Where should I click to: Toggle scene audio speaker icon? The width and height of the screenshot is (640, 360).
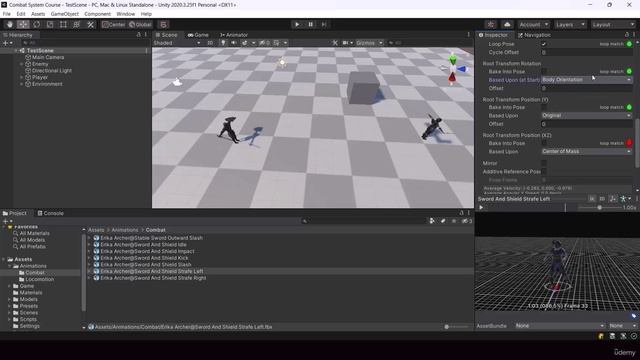(x=233, y=43)
